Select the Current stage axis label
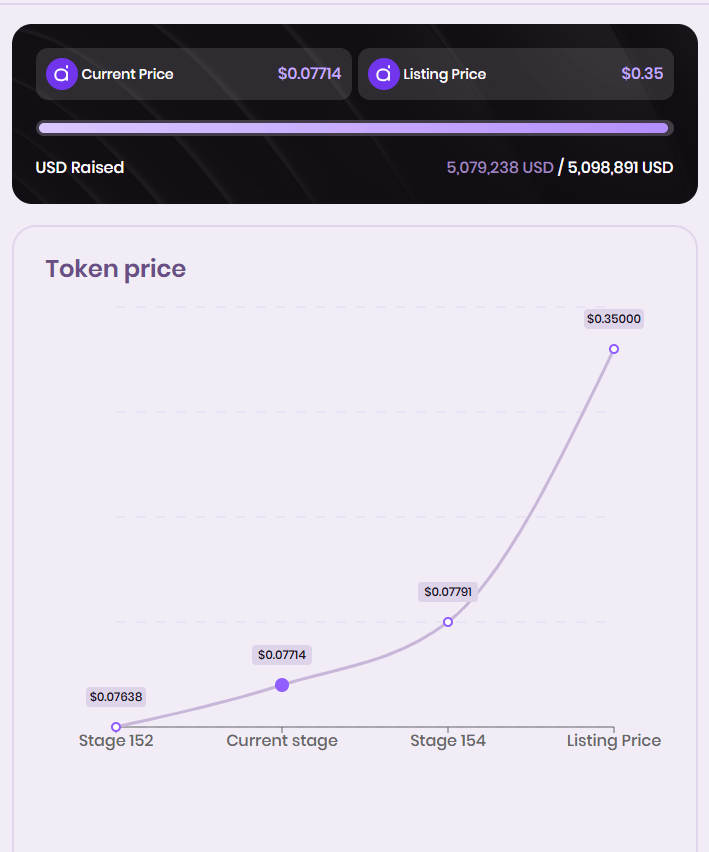Screen dimensions: 709x852 (281, 741)
